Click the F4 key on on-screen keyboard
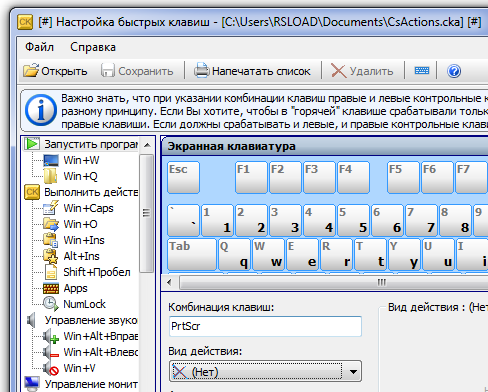This screenshot has height=392, width=488. click(353, 177)
